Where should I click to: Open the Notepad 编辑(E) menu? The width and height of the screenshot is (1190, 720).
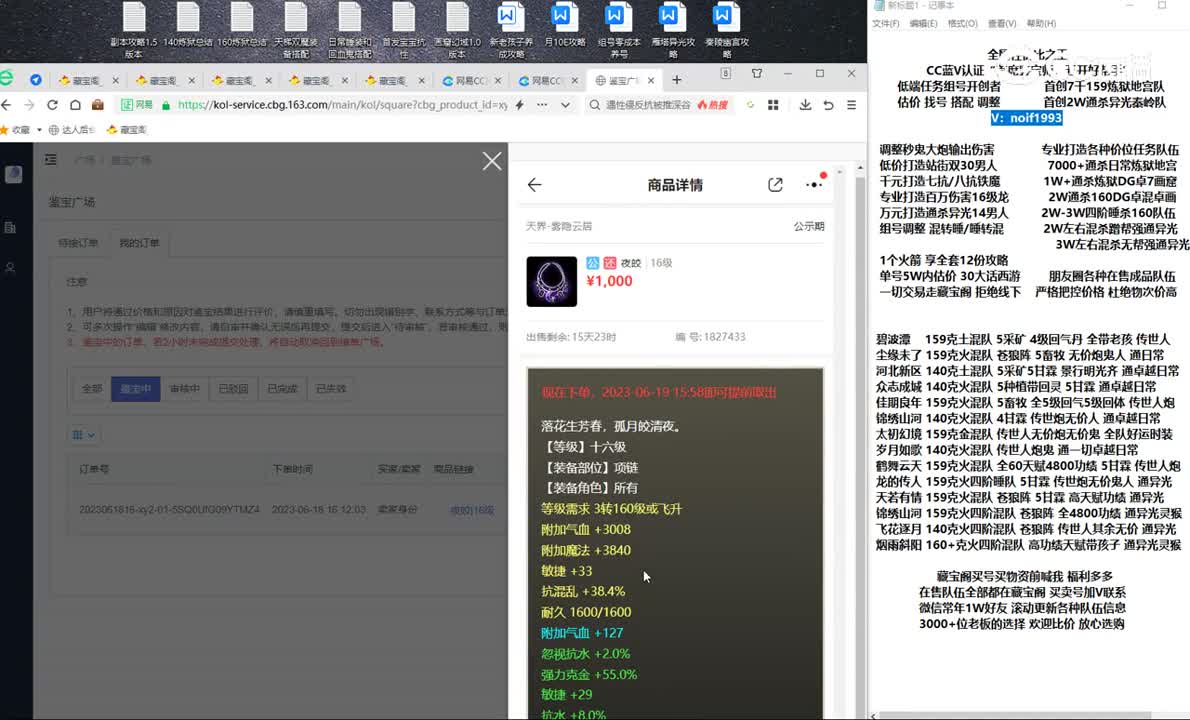(923, 24)
